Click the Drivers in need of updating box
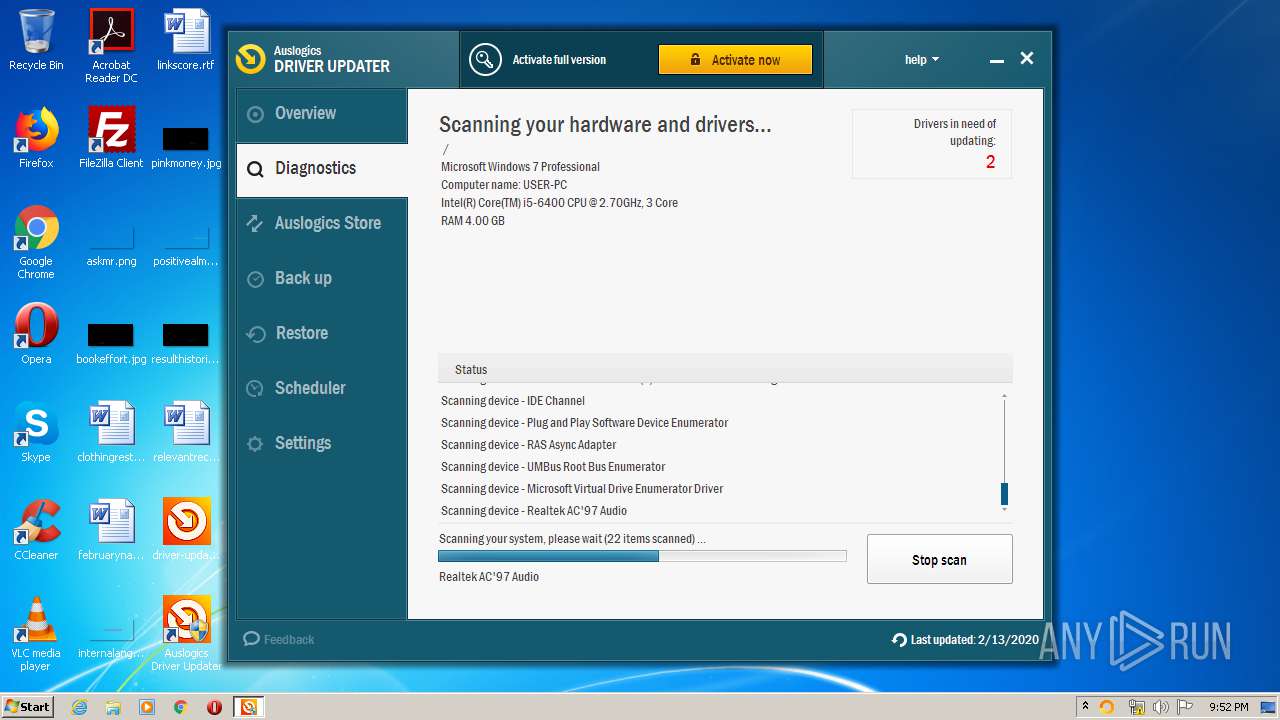The image size is (1280, 720). click(x=931, y=144)
